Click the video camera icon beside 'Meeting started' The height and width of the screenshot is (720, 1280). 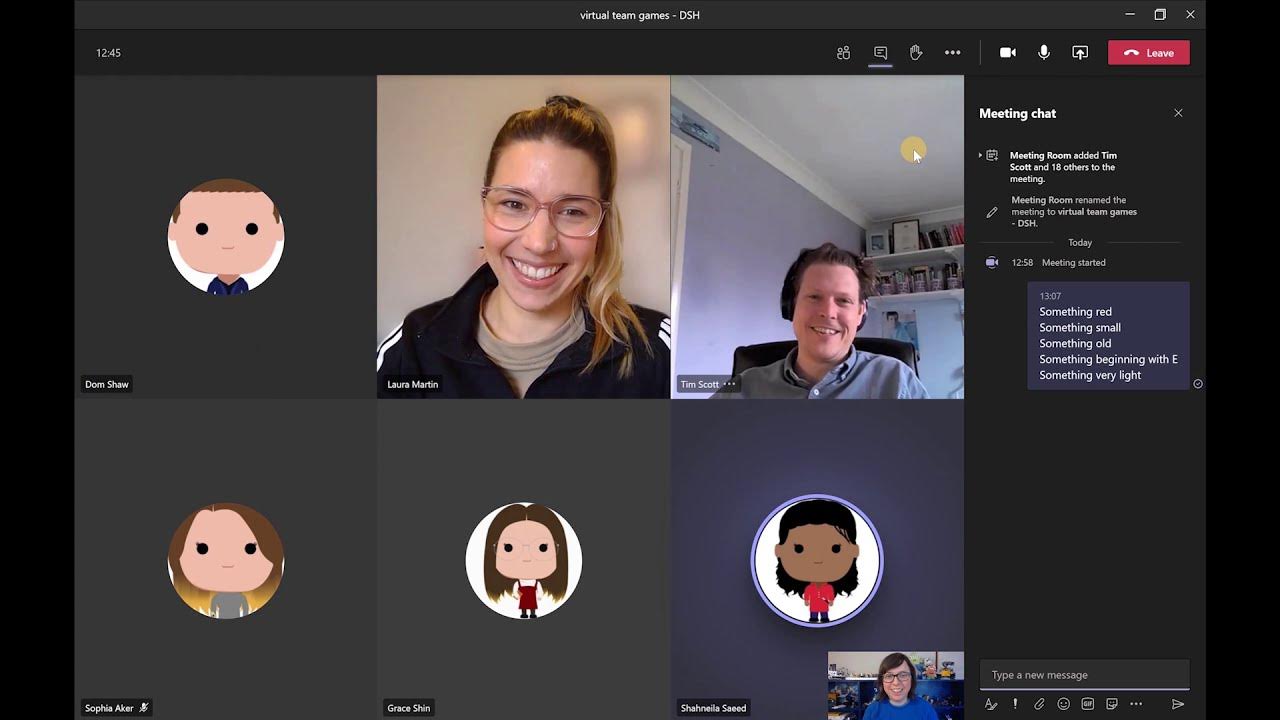992,263
